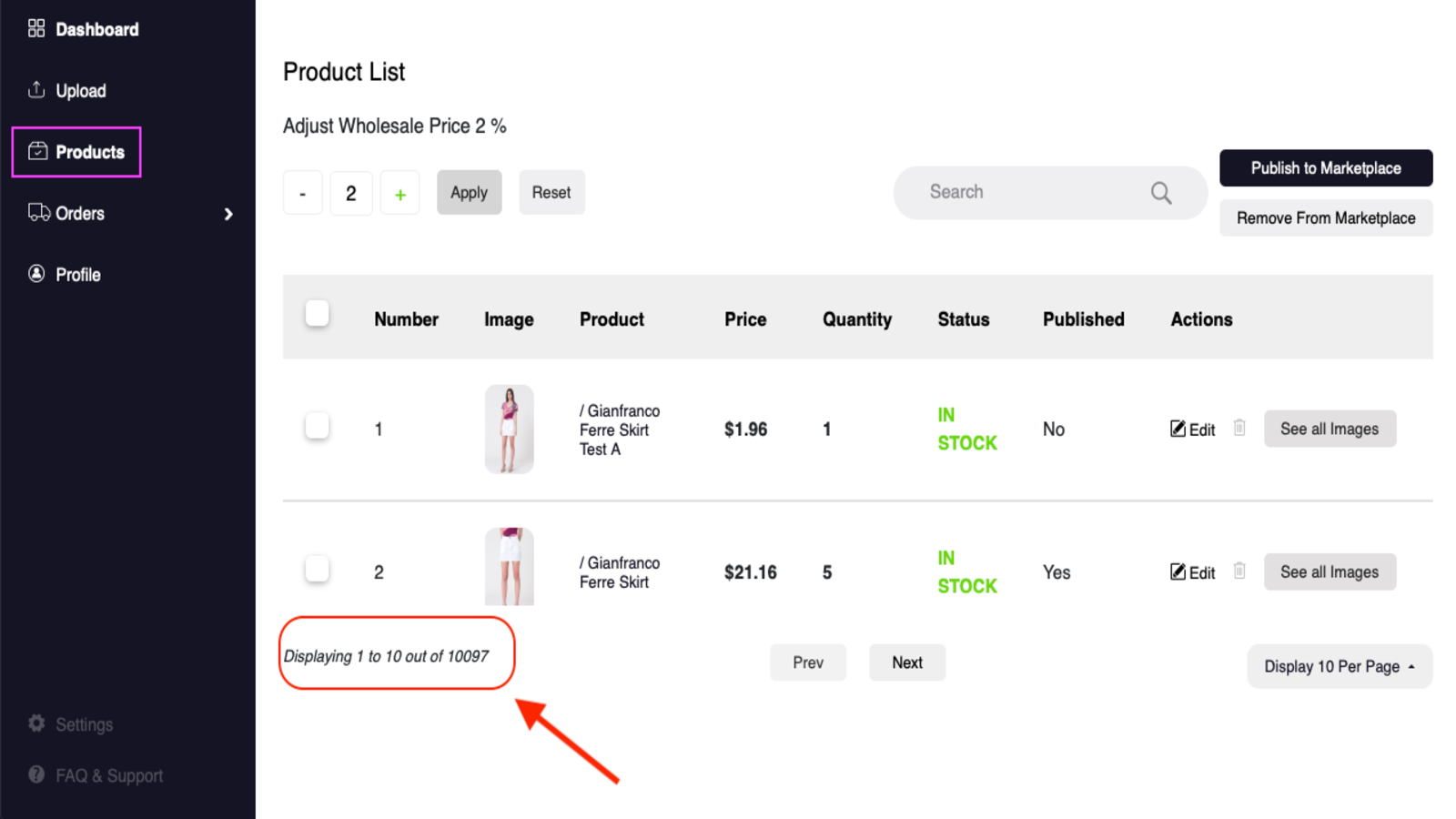Click the Upload icon in sidebar

pyautogui.click(x=36, y=90)
